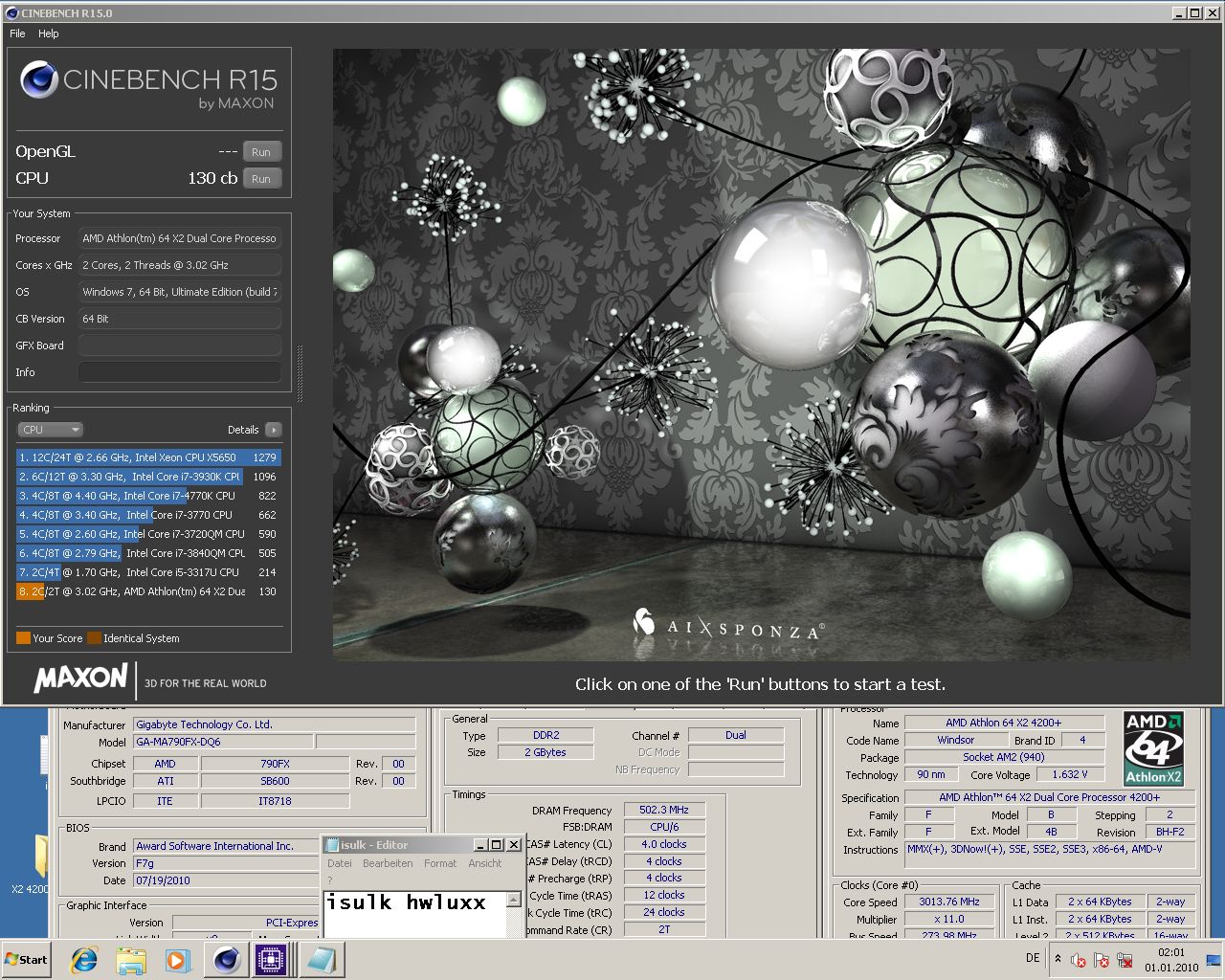Open Windows Explorer folder taskbar icon

(x=131, y=960)
